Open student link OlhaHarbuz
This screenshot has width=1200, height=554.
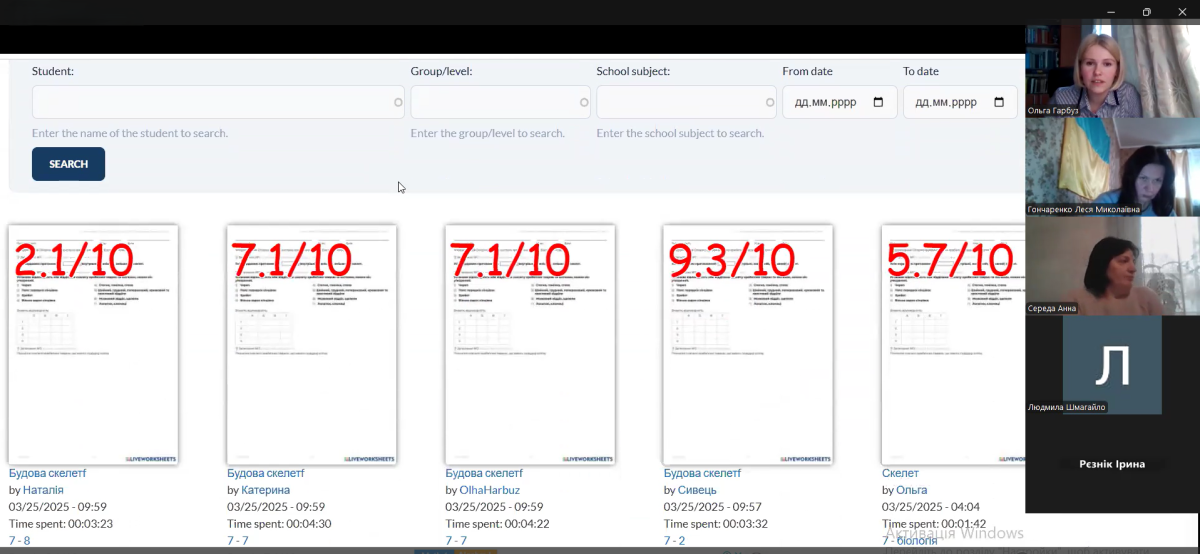[x=488, y=490]
